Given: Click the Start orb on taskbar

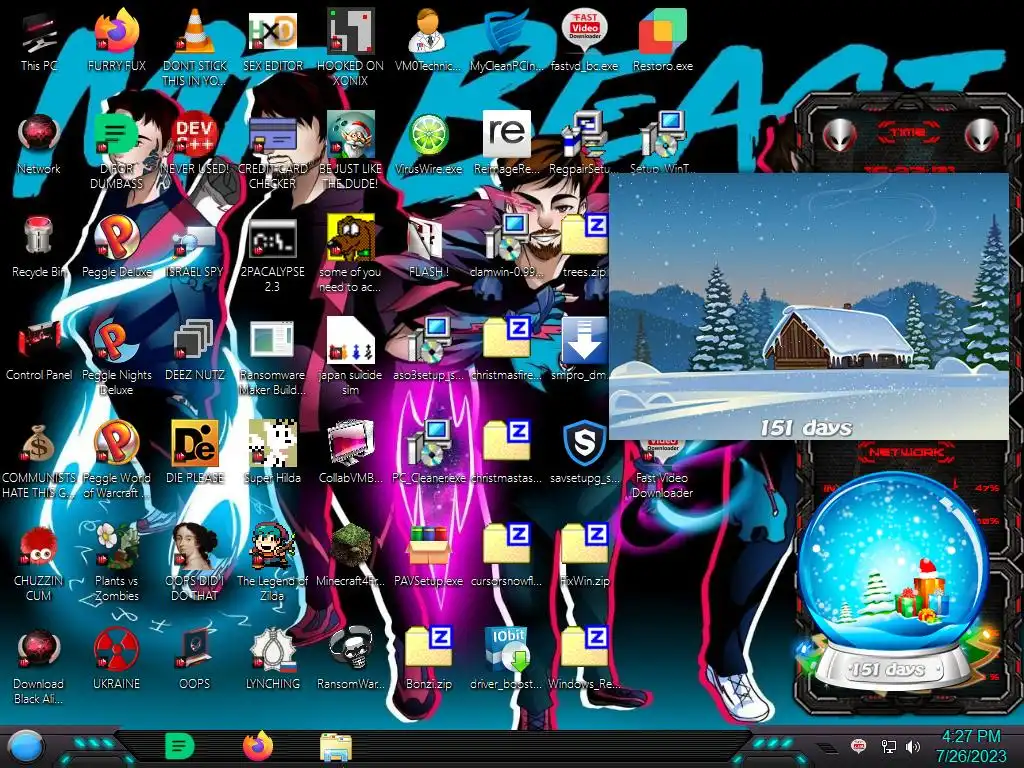Looking at the screenshot, I should point(25,747).
